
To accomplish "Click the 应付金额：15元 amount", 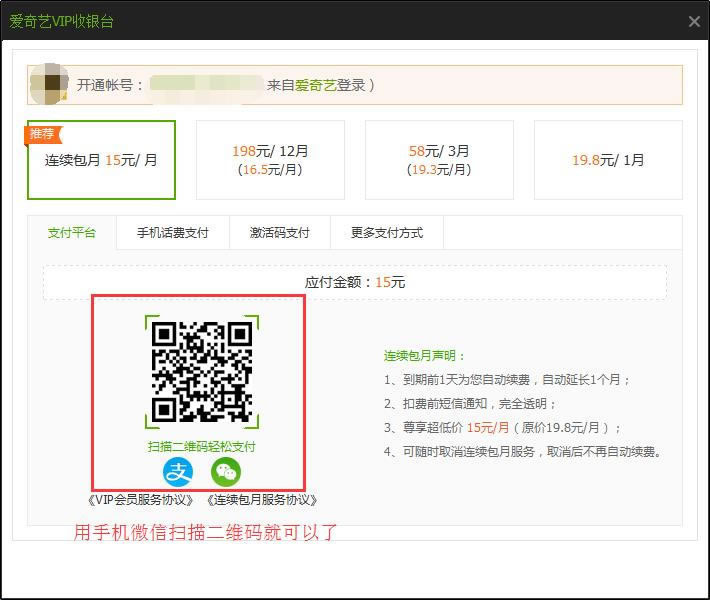I will click(x=355, y=283).
